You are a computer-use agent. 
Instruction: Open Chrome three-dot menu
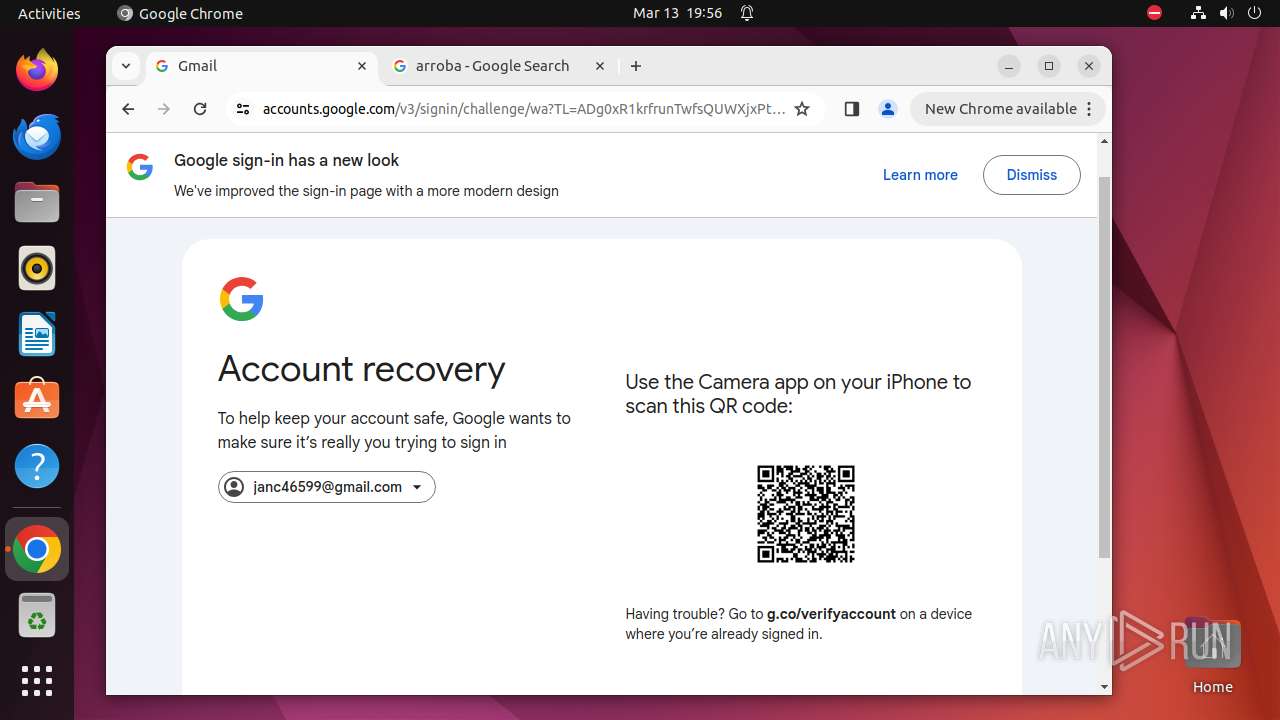pyautogui.click(x=1089, y=109)
